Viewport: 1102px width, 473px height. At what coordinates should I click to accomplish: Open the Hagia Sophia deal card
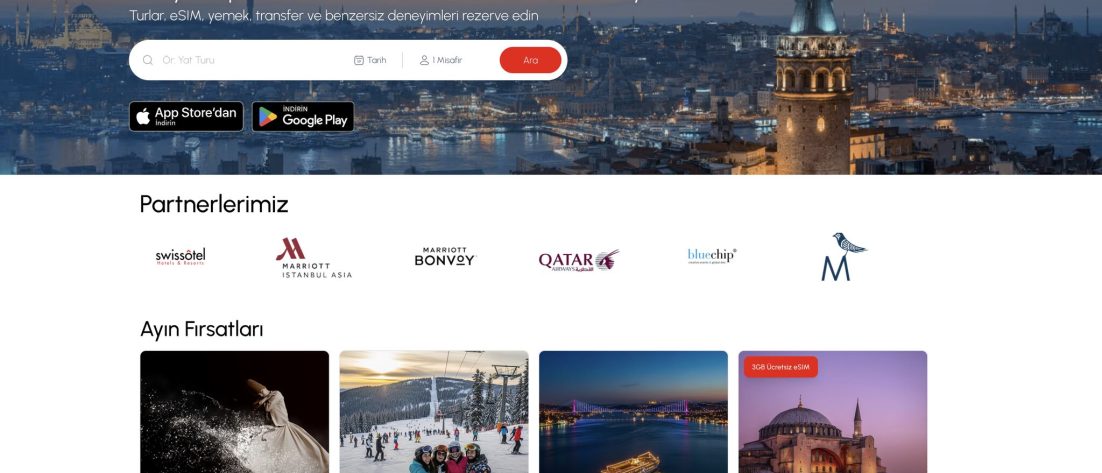click(833, 412)
